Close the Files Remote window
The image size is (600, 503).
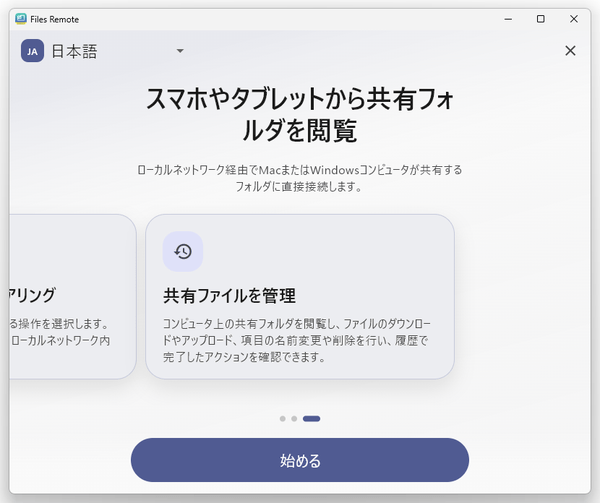574,19
